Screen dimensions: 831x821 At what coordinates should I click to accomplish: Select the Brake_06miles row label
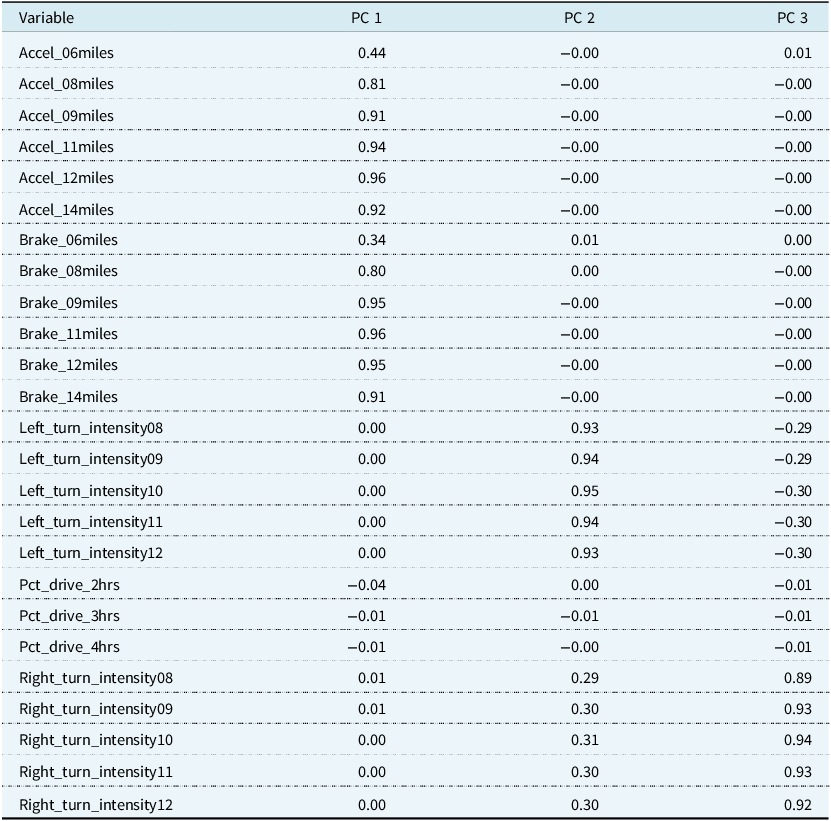pos(68,240)
